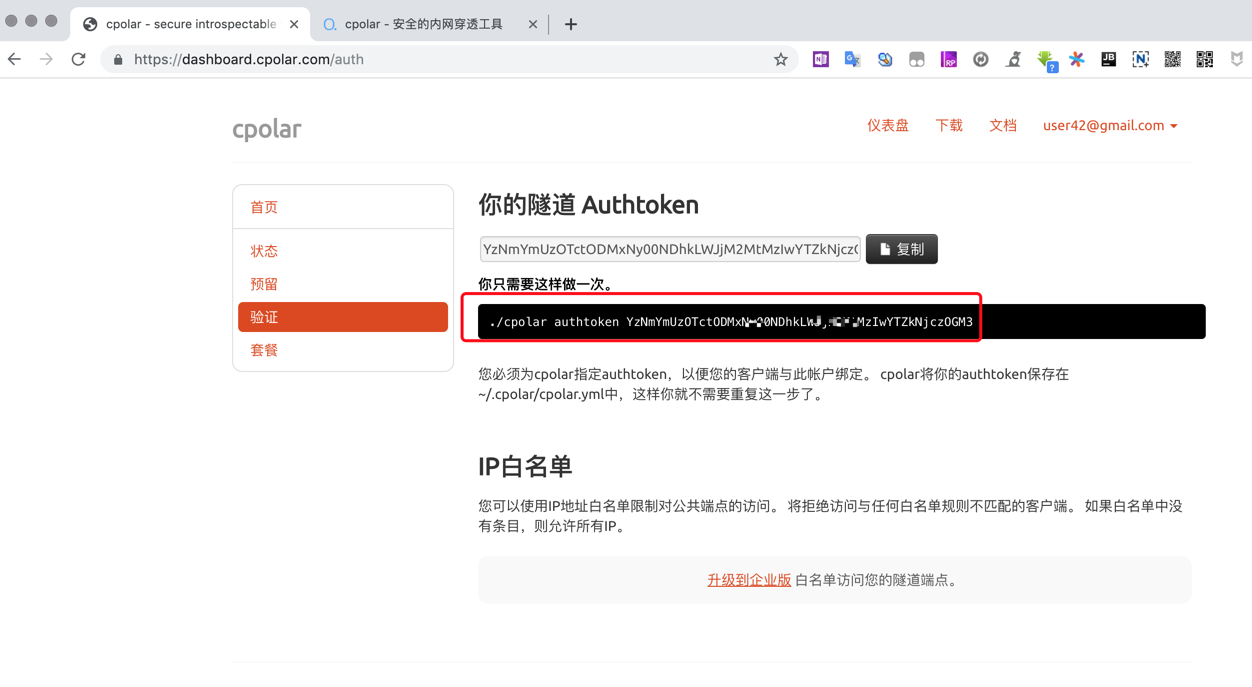
Task: Click the 升级到企业版 link
Action: [x=749, y=580]
